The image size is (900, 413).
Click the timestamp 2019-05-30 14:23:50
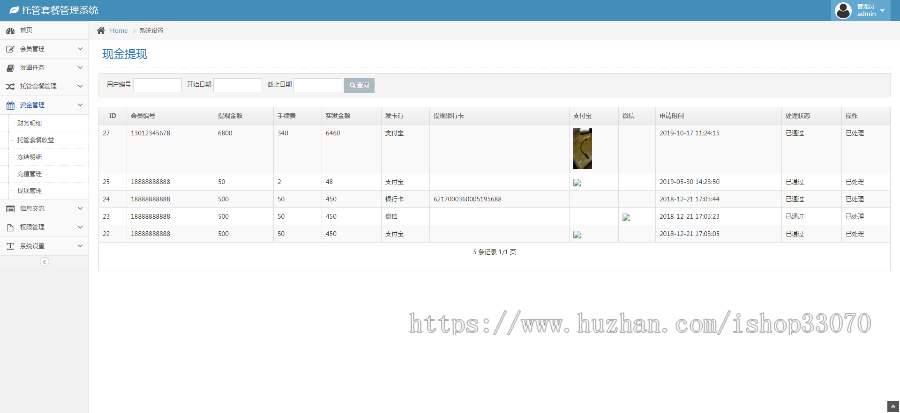689,182
